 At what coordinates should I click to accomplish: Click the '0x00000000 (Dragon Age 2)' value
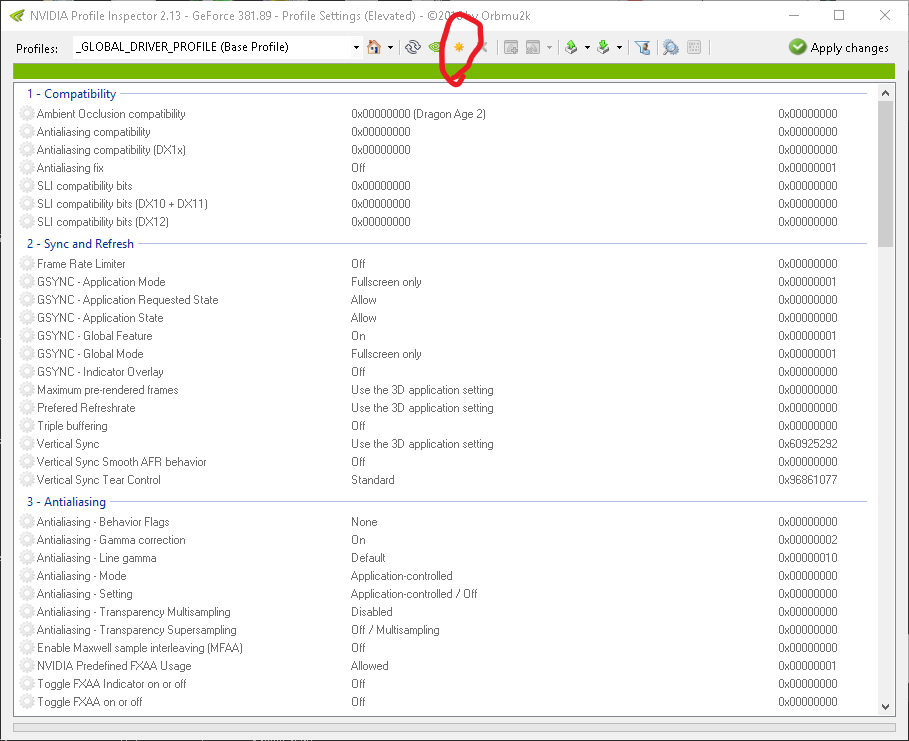[419, 114]
